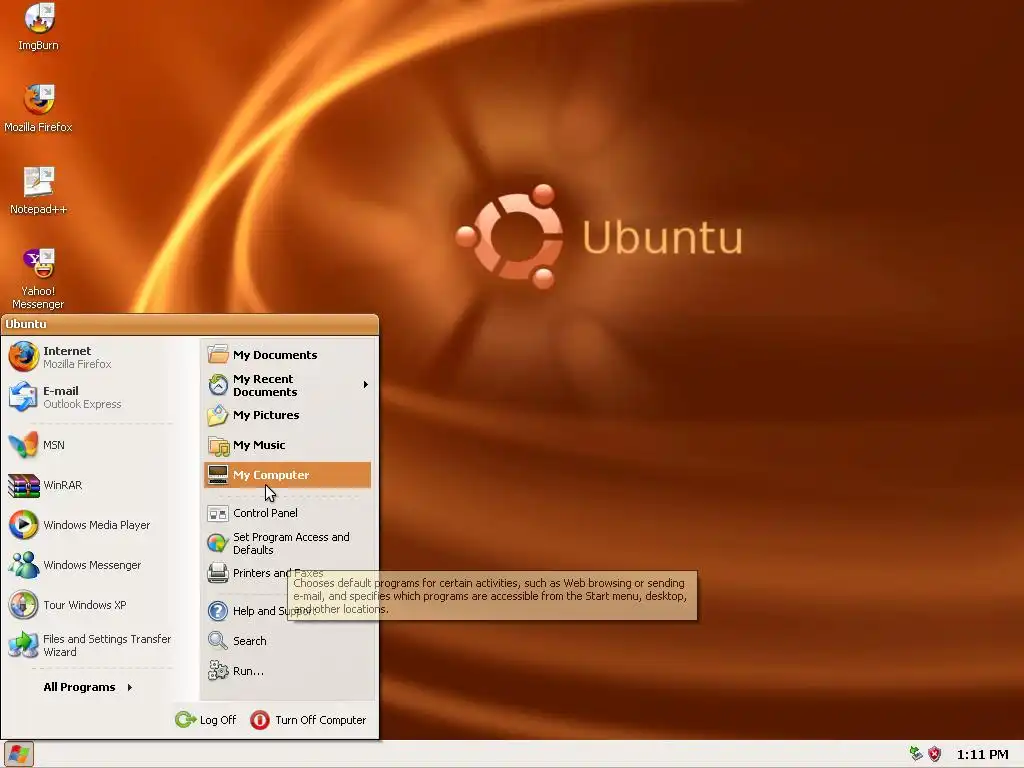The image size is (1024, 768).
Task: Click the My Documents label
Action: pyautogui.click(x=275, y=355)
